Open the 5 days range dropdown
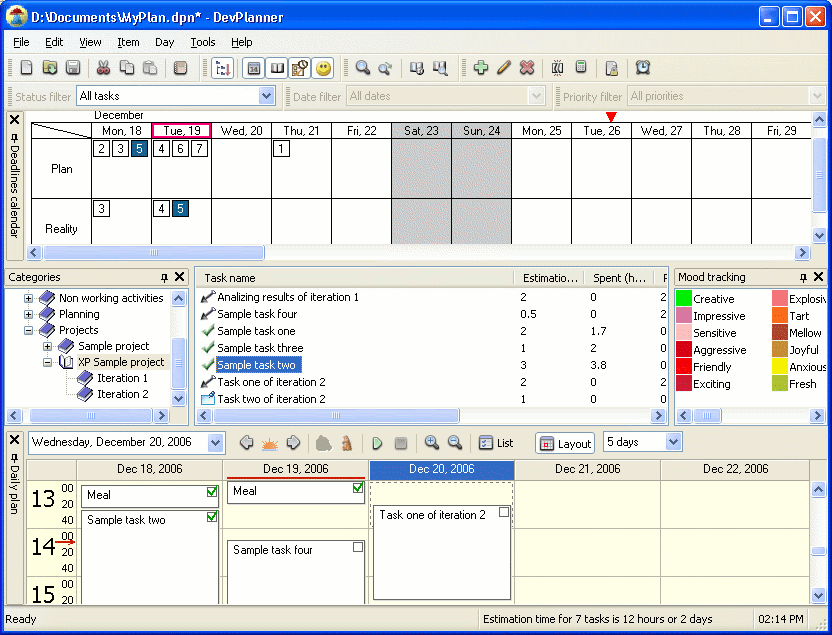This screenshot has height=635, width=832. [673, 442]
